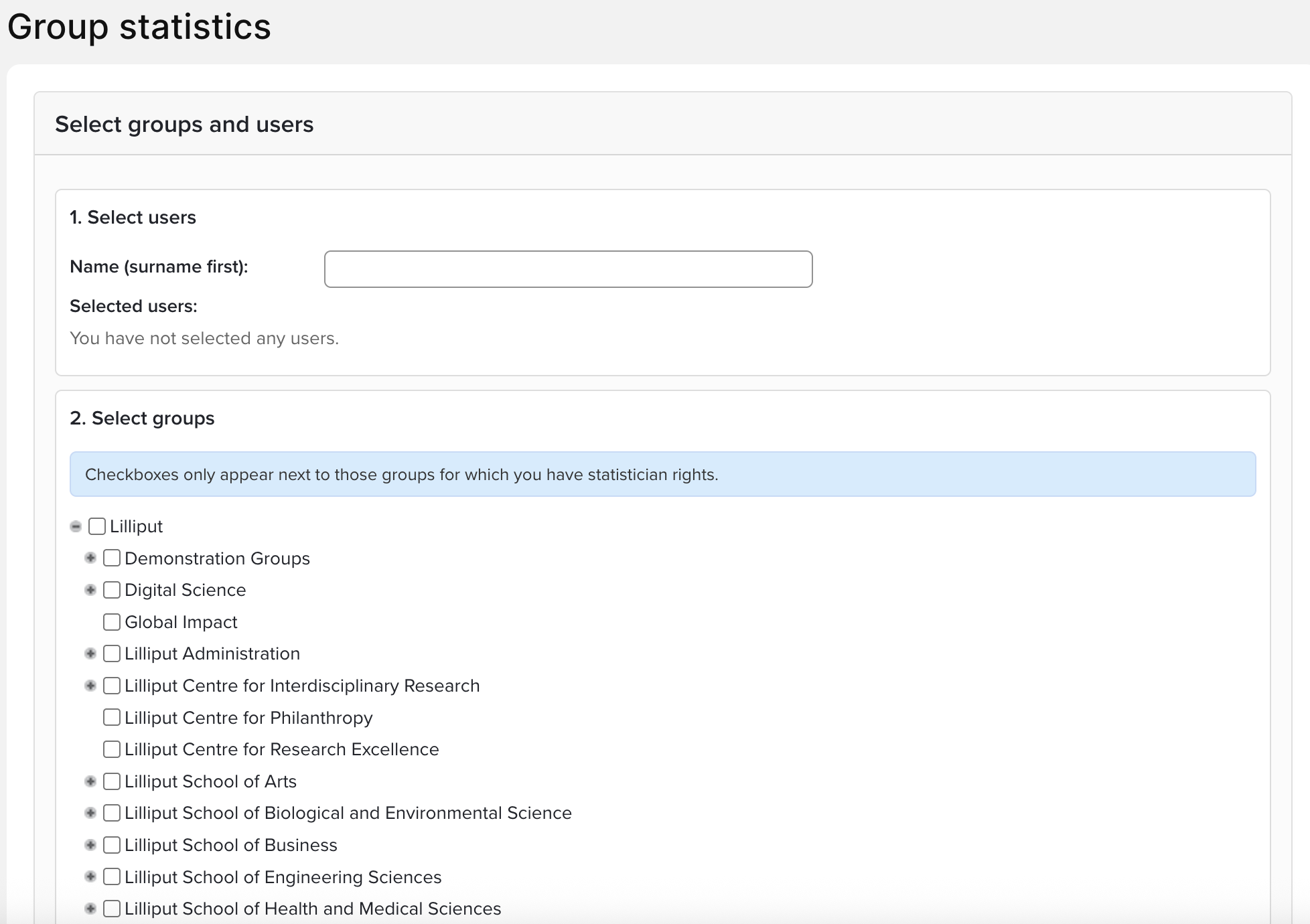1310x924 pixels.
Task: Select Lilliput Centre for Philanthropy checkbox
Action: (112, 718)
